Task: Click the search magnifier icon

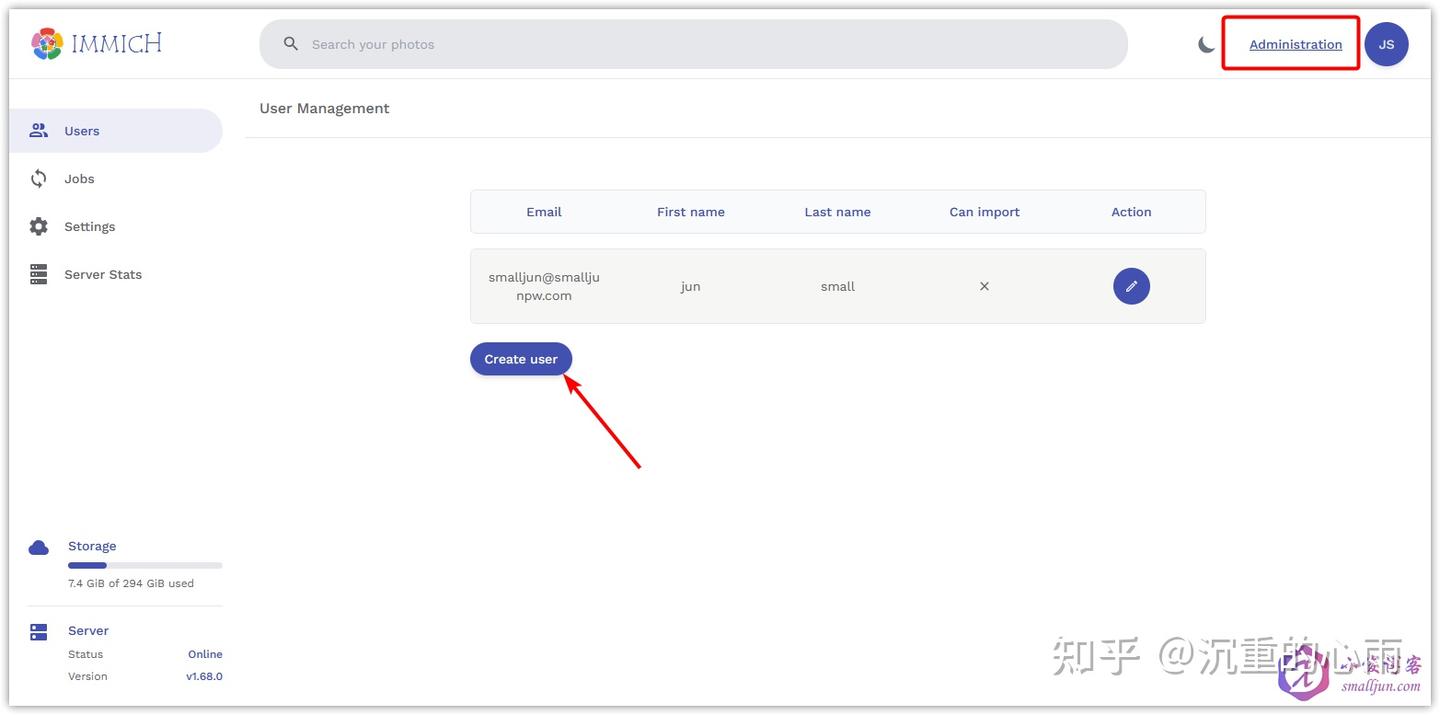Action: pyautogui.click(x=291, y=44)
